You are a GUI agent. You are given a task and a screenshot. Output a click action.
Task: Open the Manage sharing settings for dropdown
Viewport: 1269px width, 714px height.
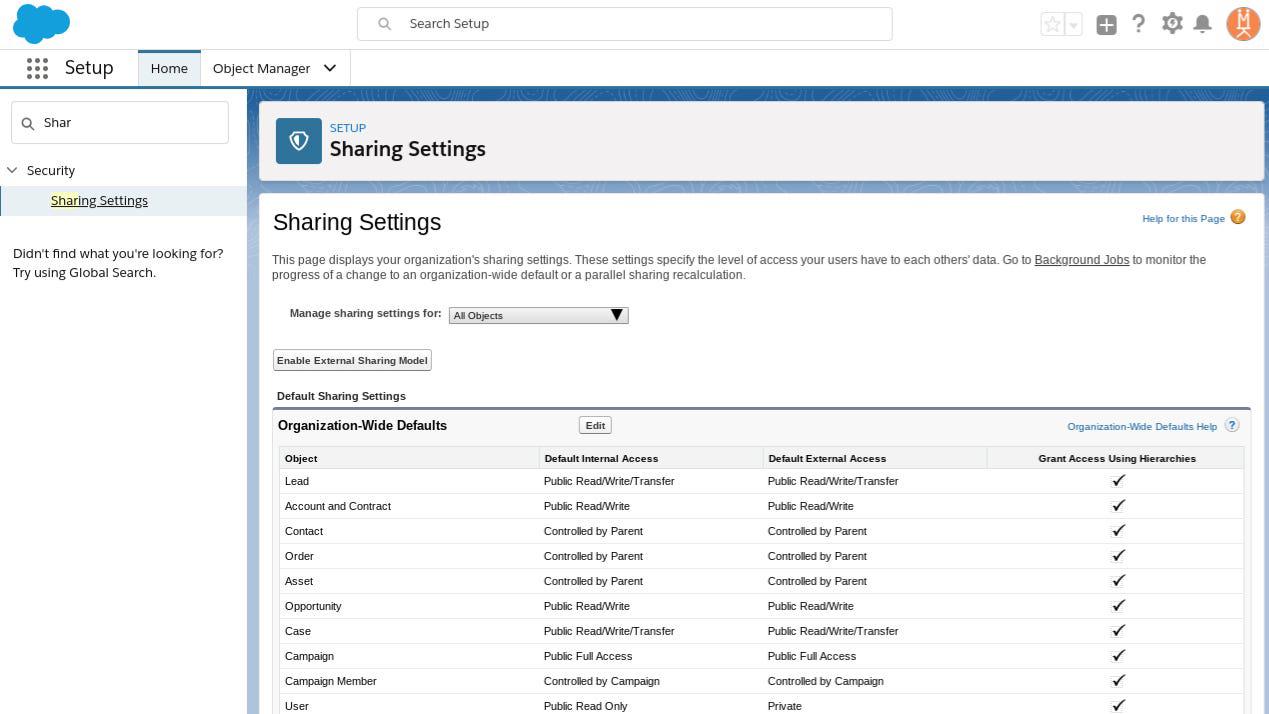(x=538, y=315)
